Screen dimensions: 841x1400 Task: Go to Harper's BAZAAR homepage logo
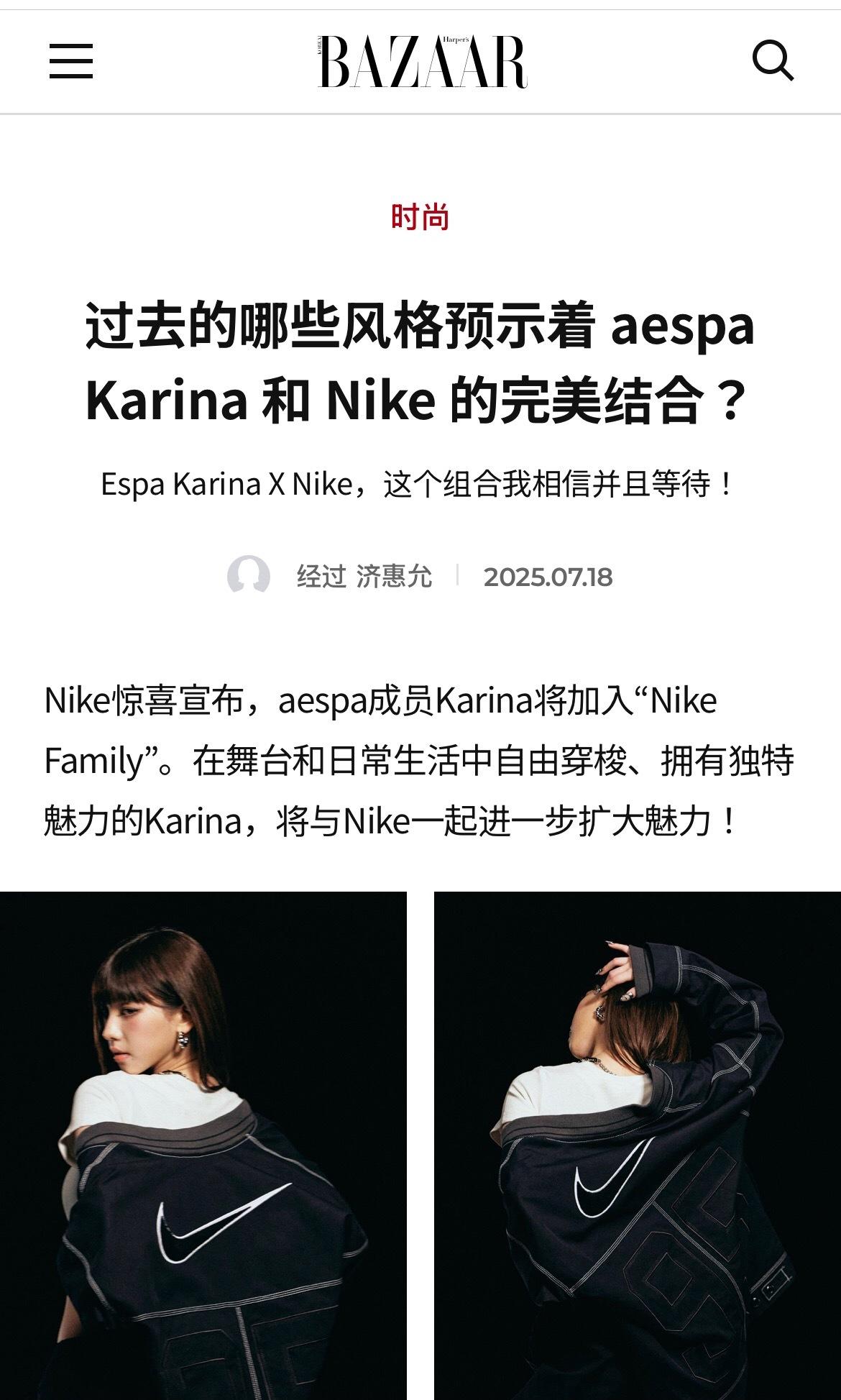(423, 62)
